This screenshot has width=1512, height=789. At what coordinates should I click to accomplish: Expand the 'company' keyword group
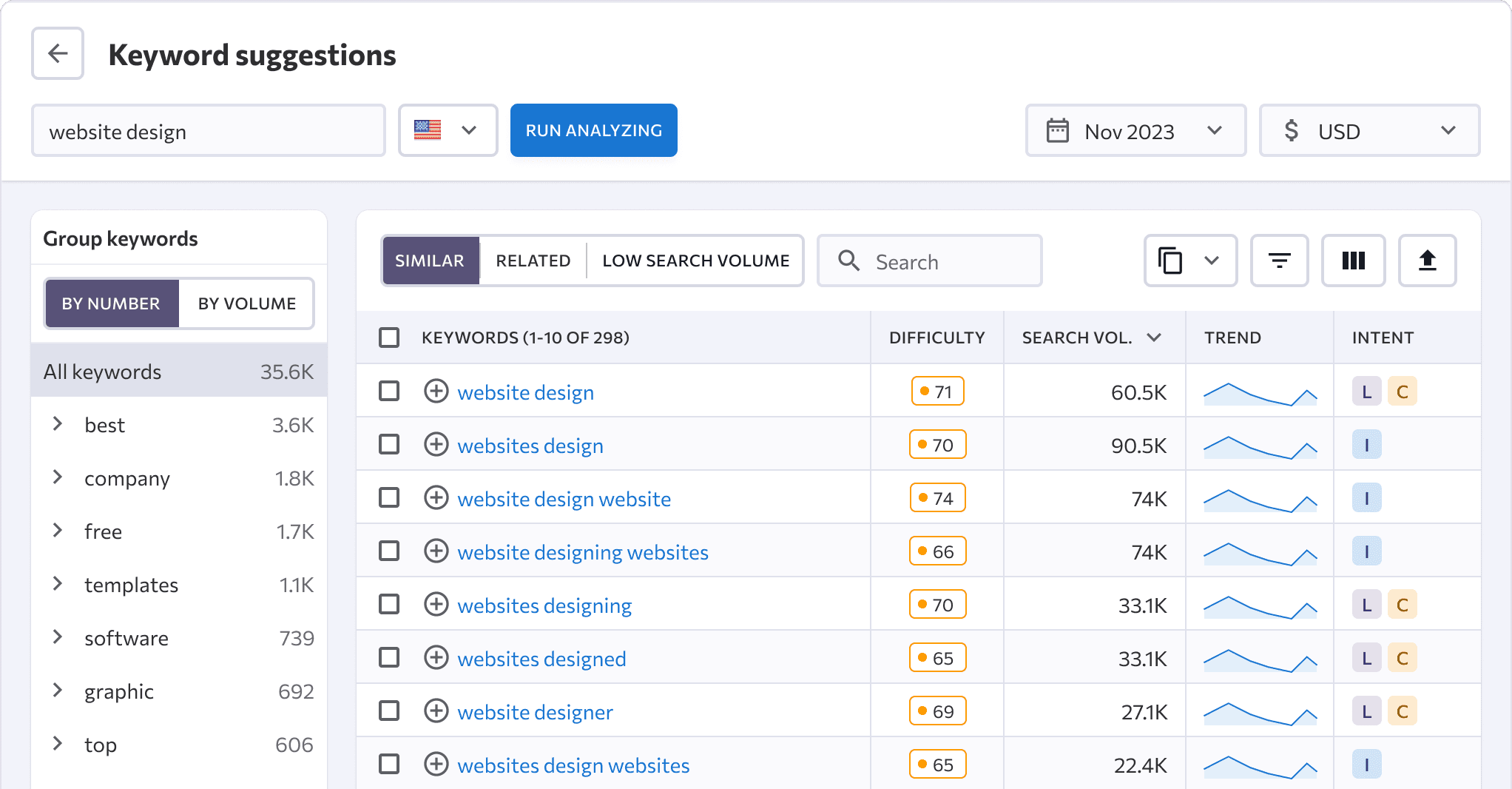[58, 477]
